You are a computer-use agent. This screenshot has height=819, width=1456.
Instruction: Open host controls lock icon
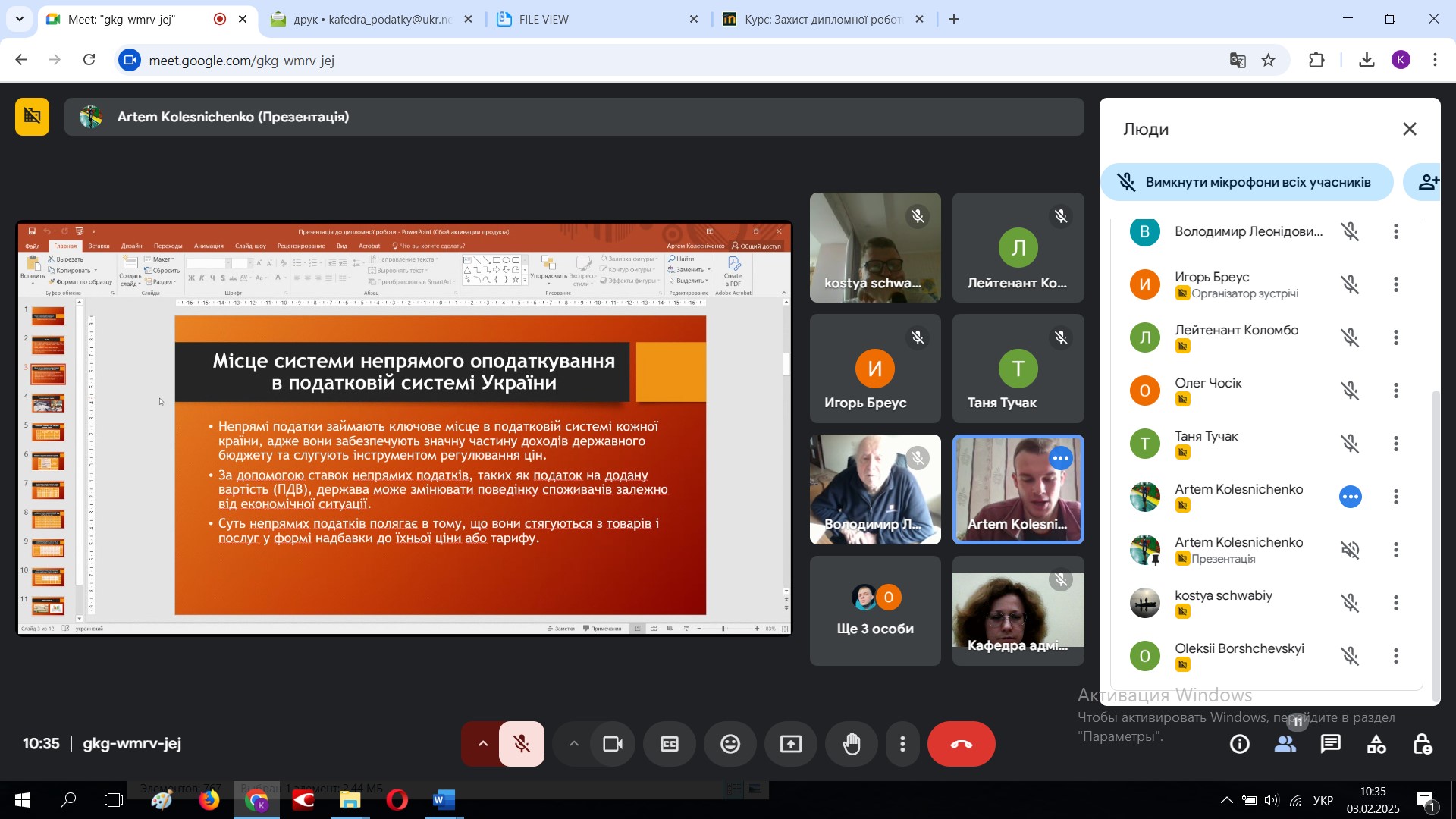click(1423, 745)
